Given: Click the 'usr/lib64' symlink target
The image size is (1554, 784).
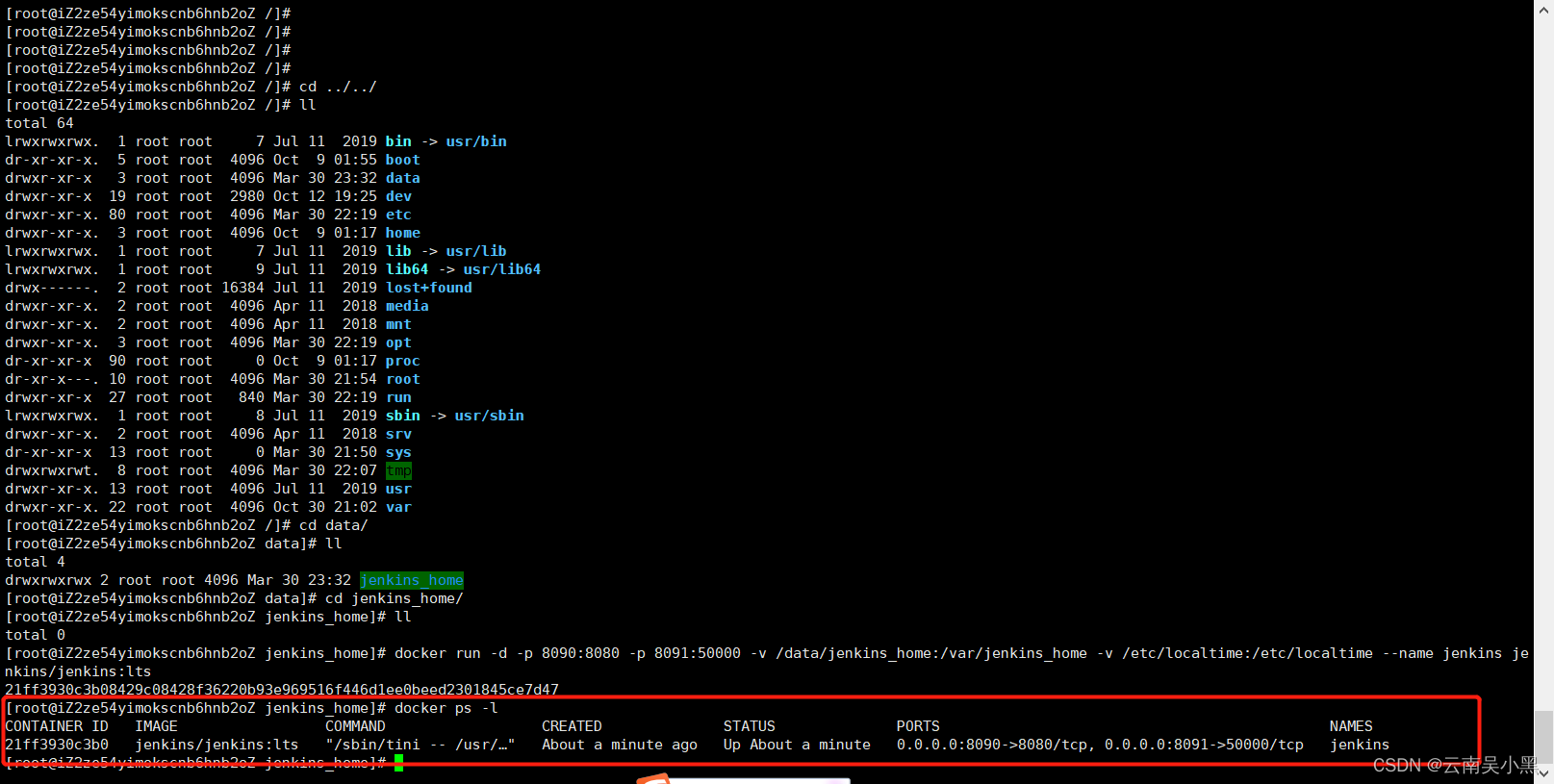Looking at the screenshot, I should pyautogui.click(x=502, y=269).
